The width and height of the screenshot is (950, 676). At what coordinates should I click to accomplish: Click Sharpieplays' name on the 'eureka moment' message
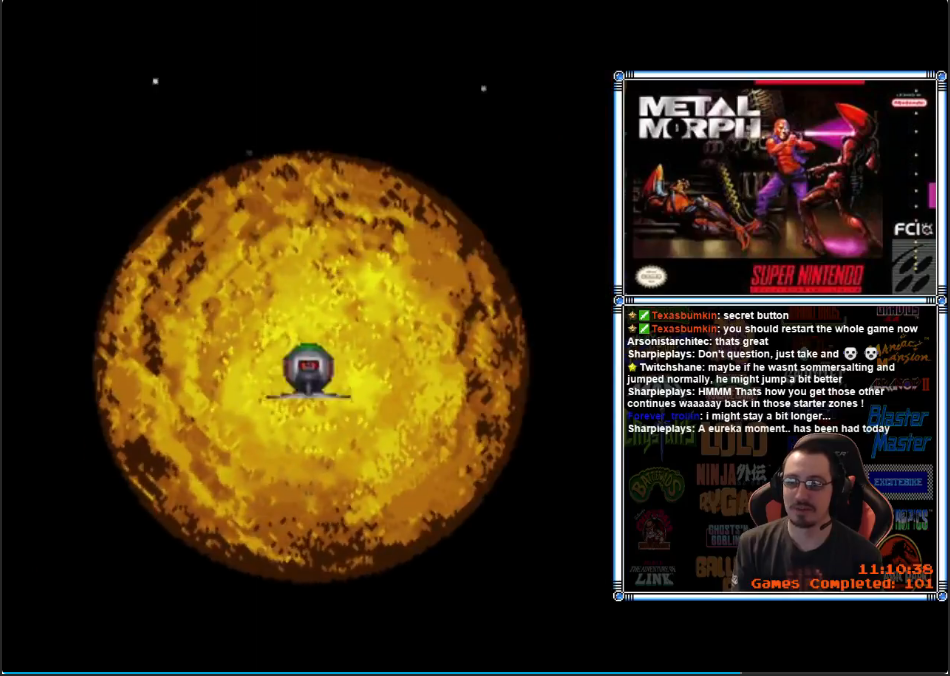click(x=660, y=429)
